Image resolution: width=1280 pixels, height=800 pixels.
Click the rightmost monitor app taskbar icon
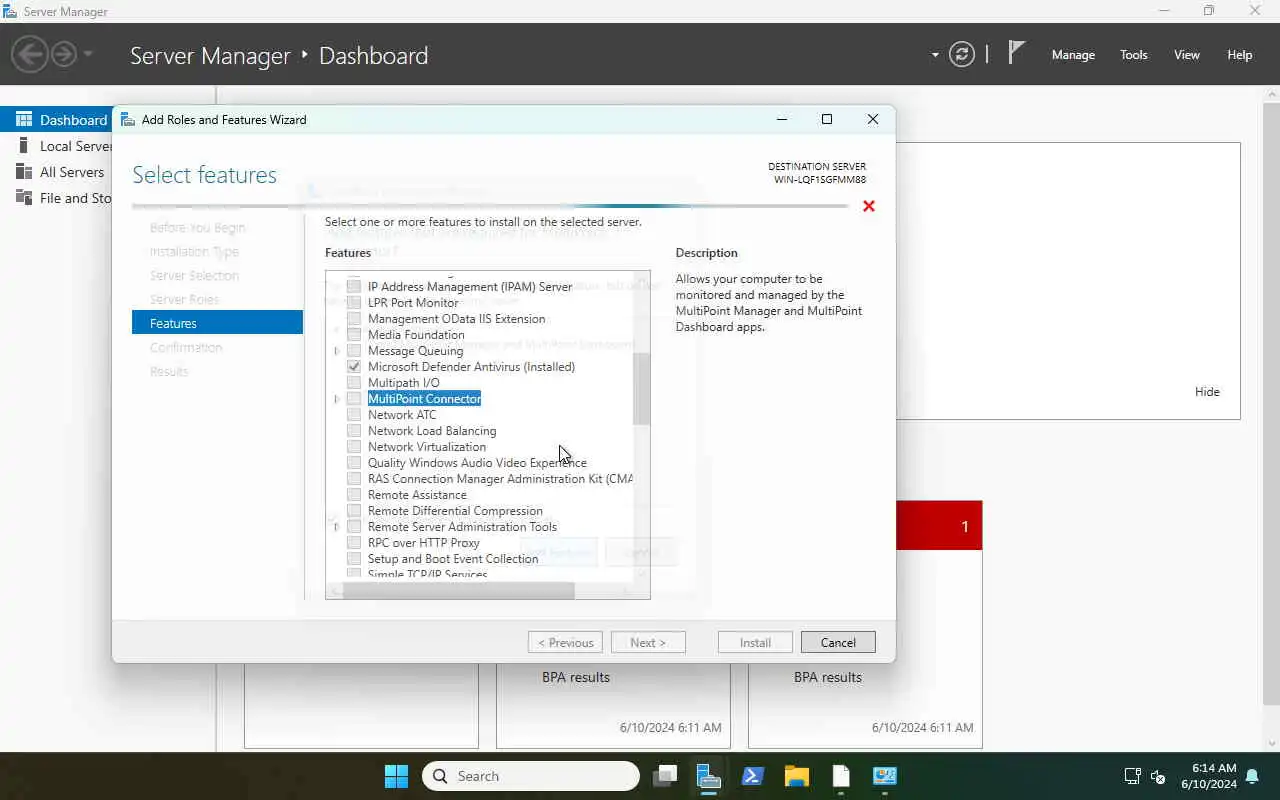[885, 776]
